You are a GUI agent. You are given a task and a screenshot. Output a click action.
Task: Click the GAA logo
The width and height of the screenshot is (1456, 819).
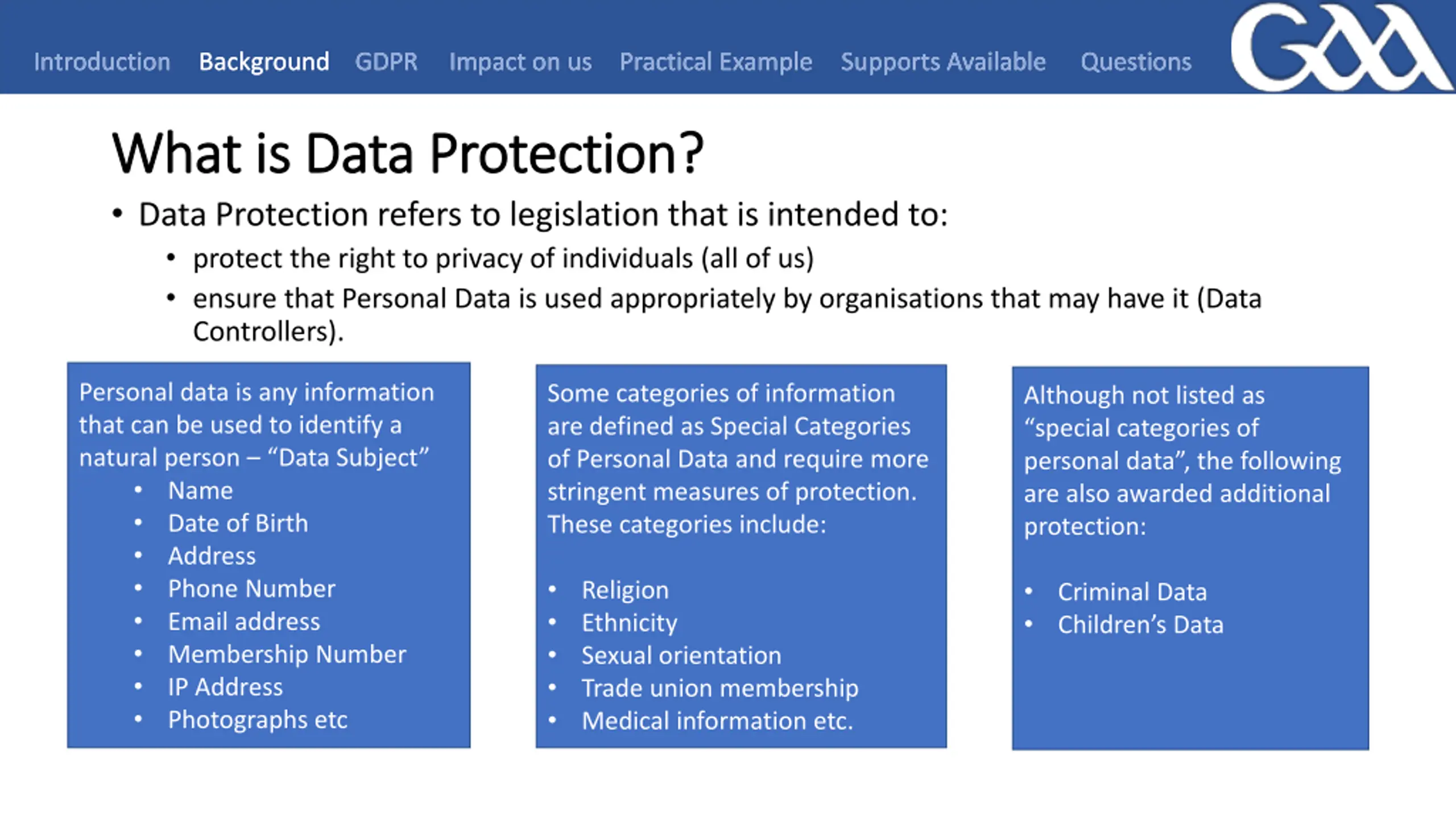tap(1341, 47)
